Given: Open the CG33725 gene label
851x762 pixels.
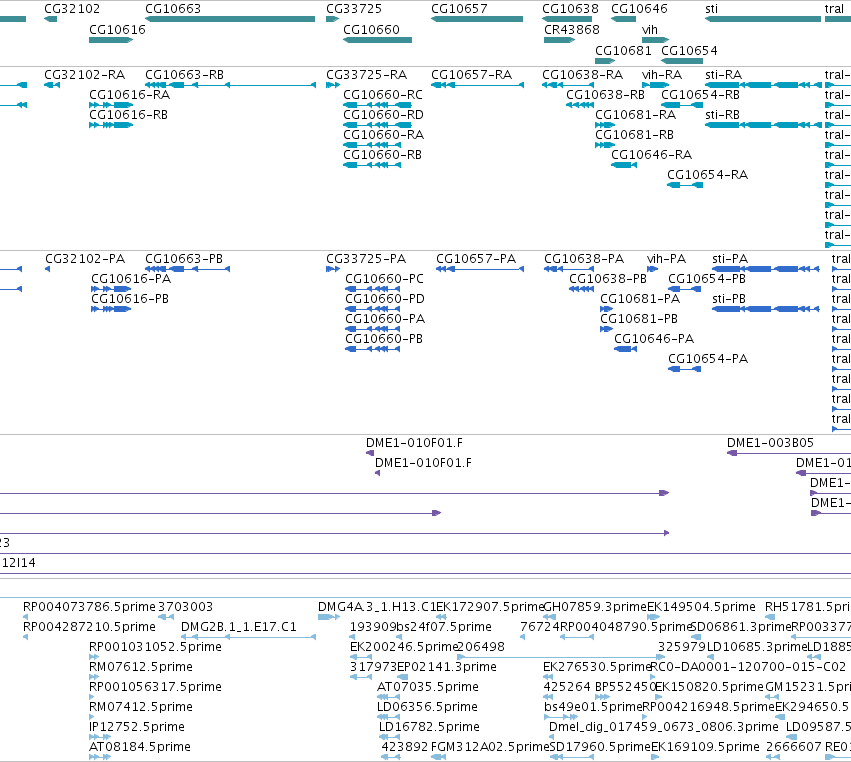Looking at the screenshot, I should [354, 9].
